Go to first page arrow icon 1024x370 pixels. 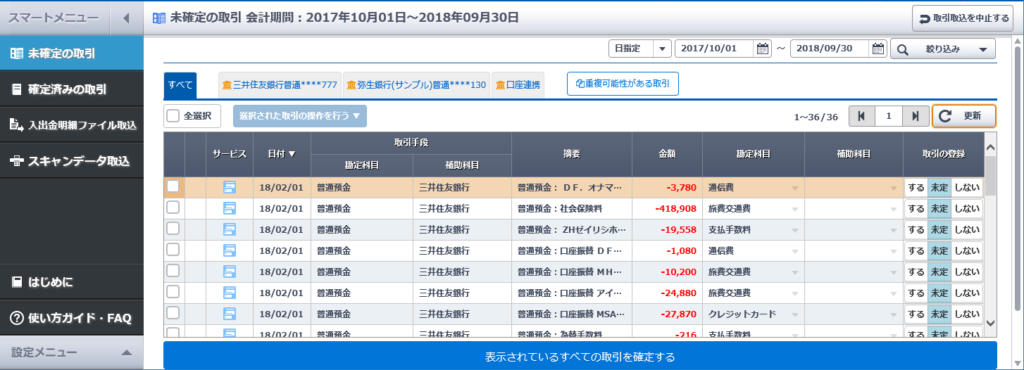coord(861,116)
